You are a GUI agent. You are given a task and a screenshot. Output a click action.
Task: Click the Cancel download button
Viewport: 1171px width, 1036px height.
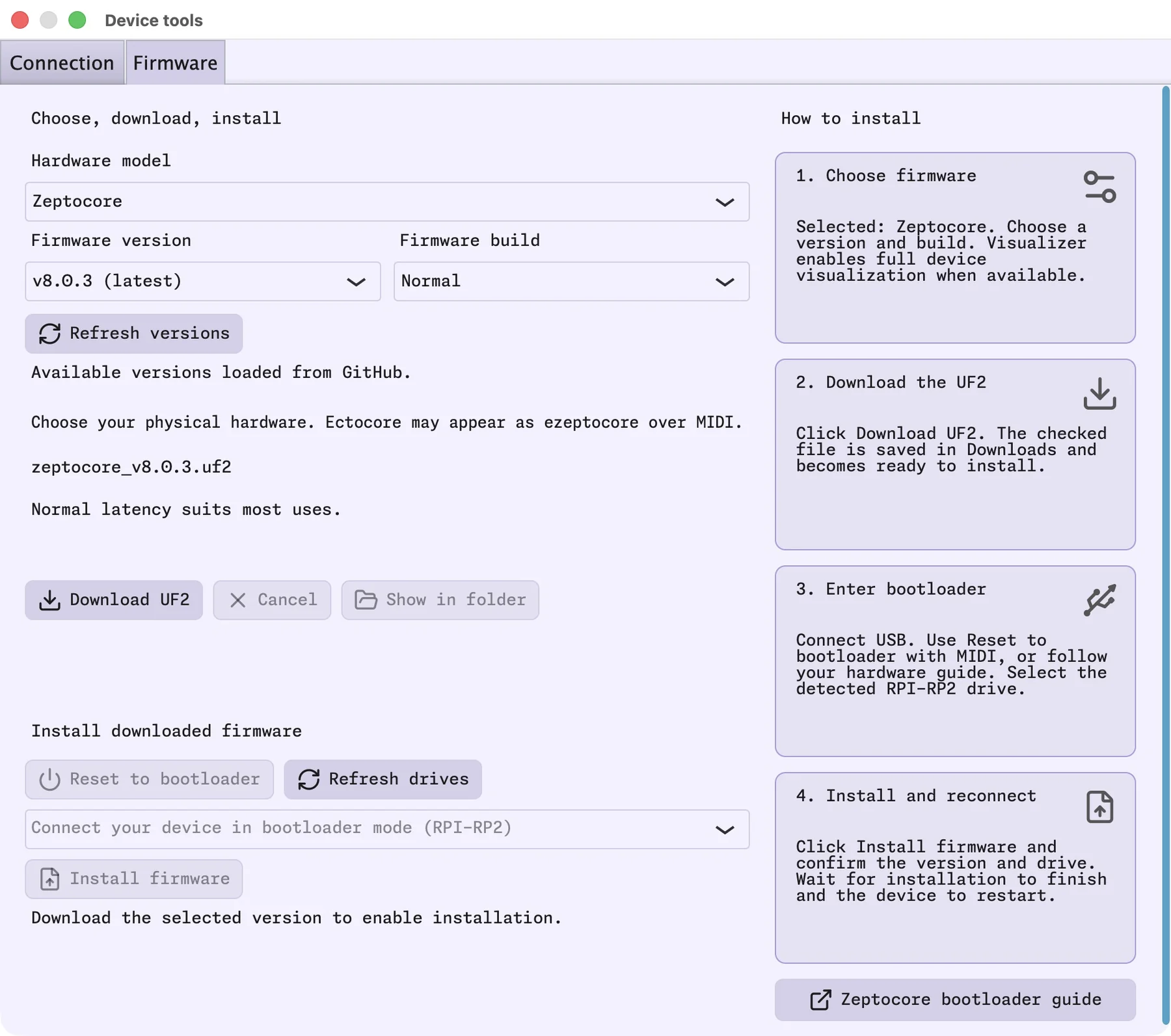click(x=272, y=600)
